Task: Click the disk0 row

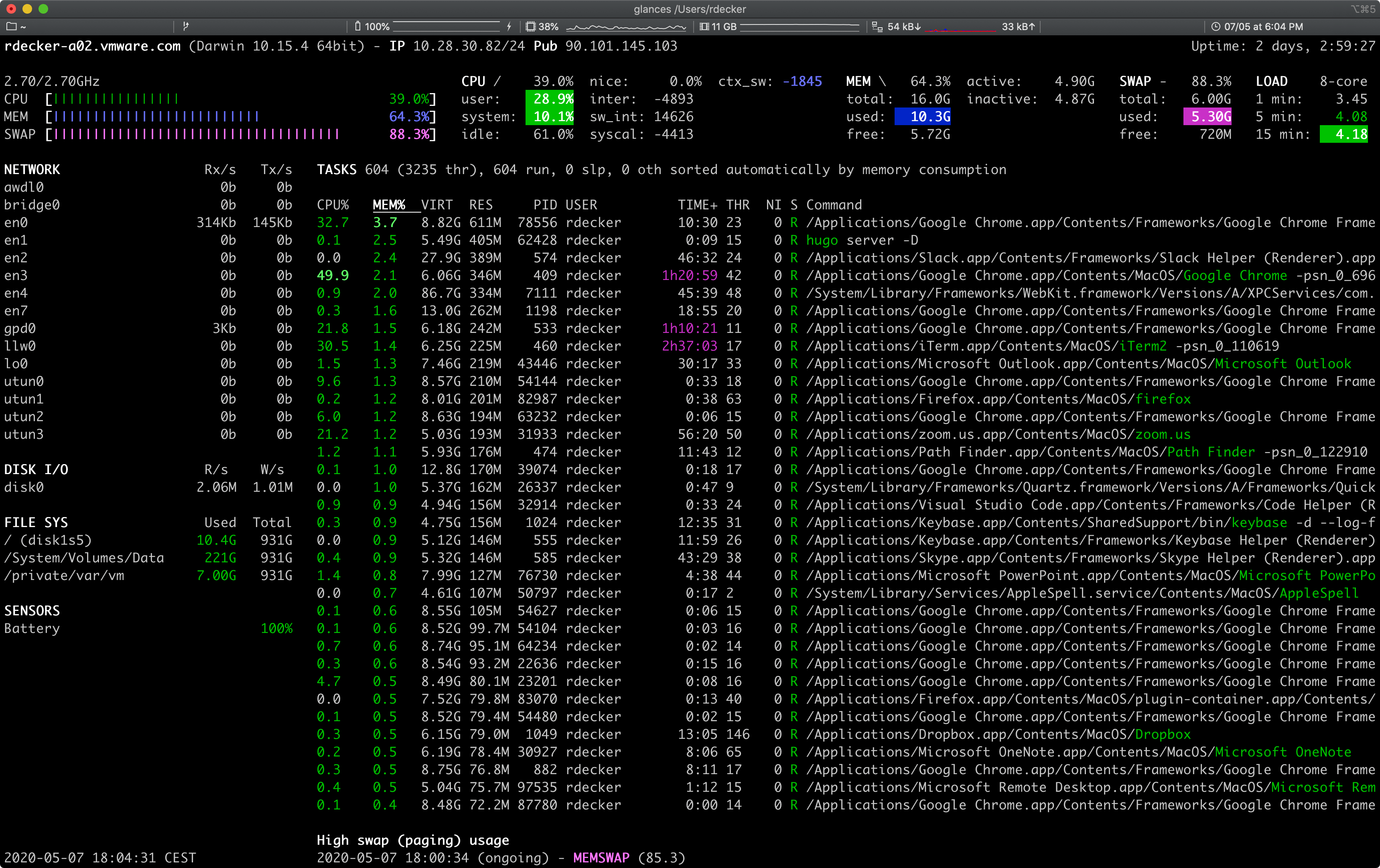Action: click(148, 488)
